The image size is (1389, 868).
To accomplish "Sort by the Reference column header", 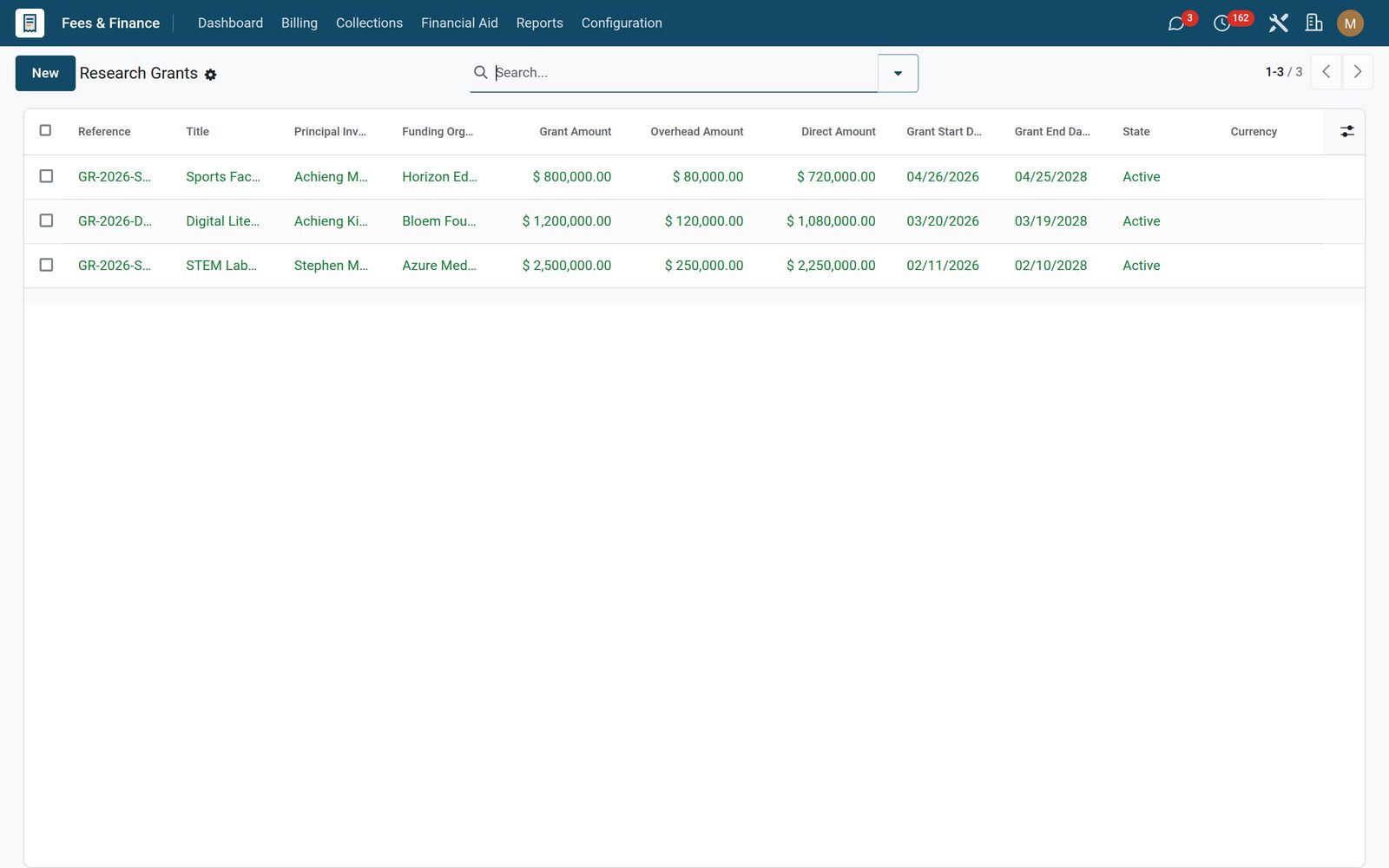I will pyautogui.click(x=104, y=132).
